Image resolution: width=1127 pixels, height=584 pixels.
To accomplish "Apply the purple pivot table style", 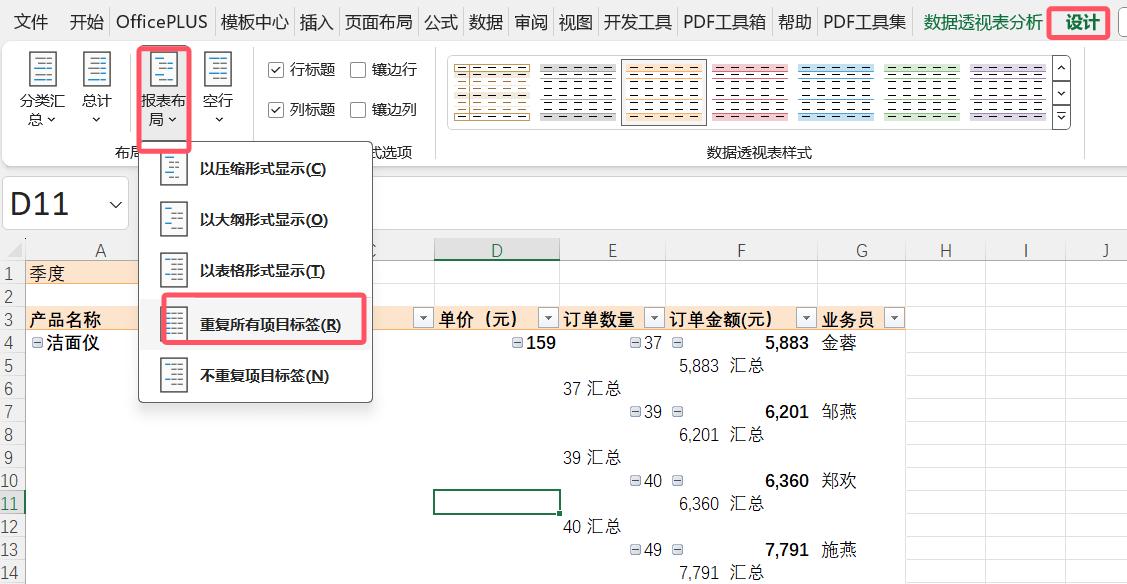I will 1008,93.
